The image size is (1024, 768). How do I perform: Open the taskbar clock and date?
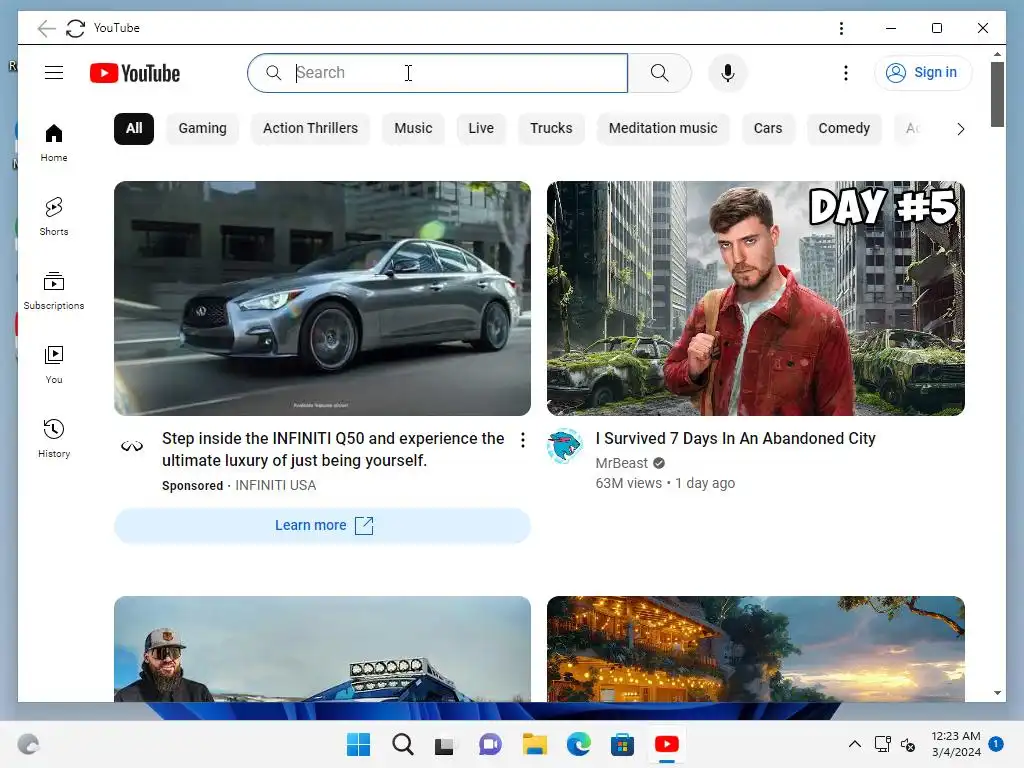[955, 744]
